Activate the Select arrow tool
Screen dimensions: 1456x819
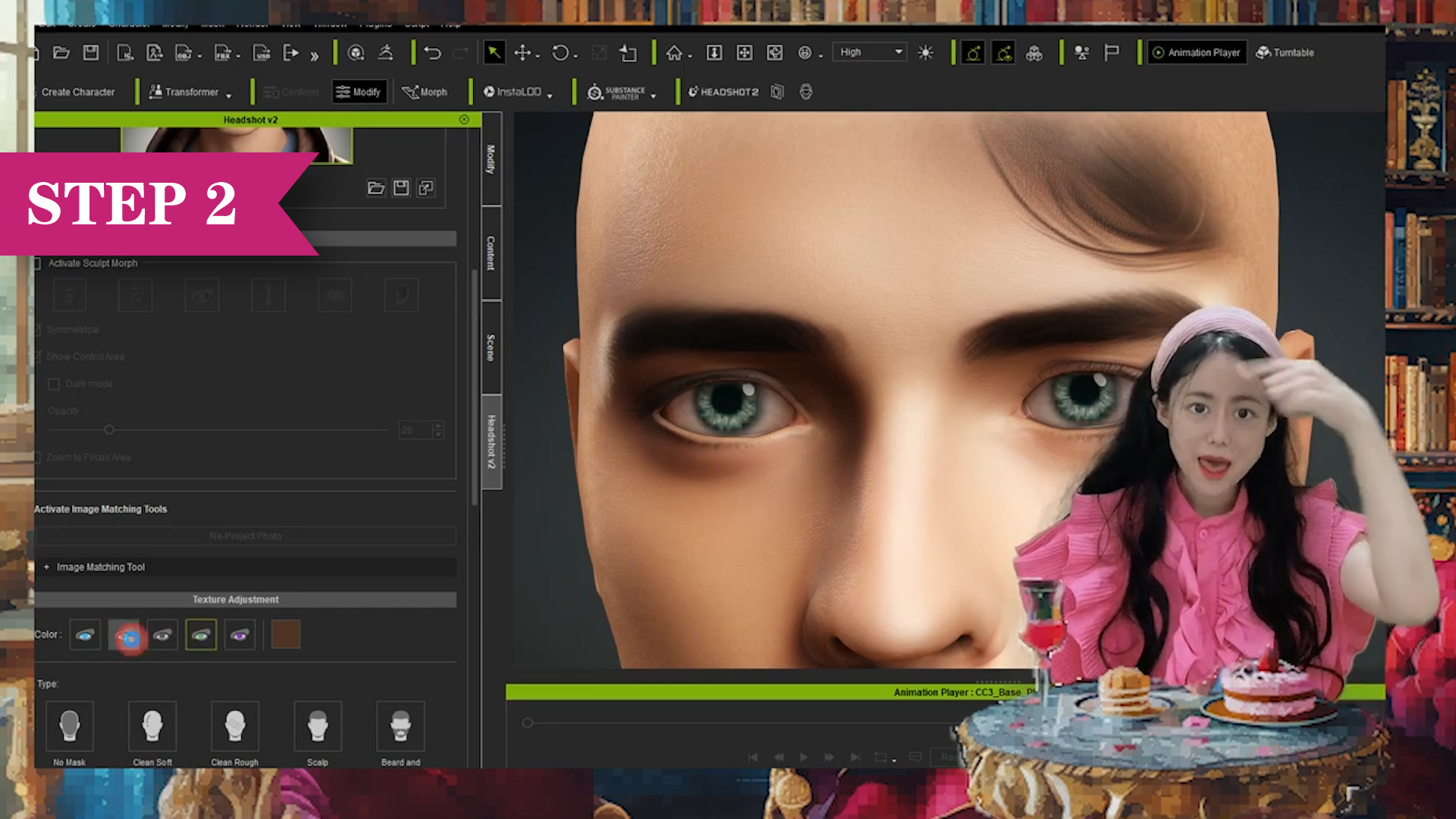(494, 52)
